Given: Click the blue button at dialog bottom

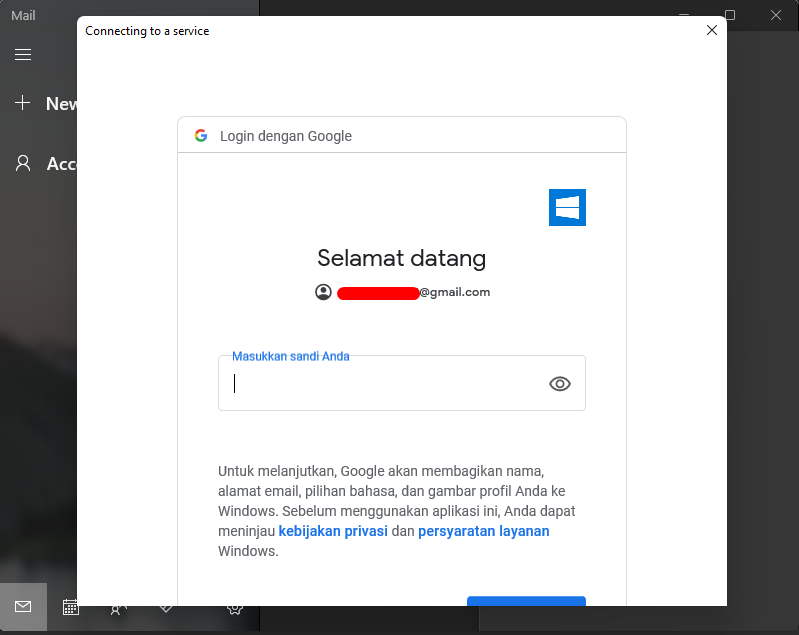Looking at the screenshot, I should click(526, 601).
